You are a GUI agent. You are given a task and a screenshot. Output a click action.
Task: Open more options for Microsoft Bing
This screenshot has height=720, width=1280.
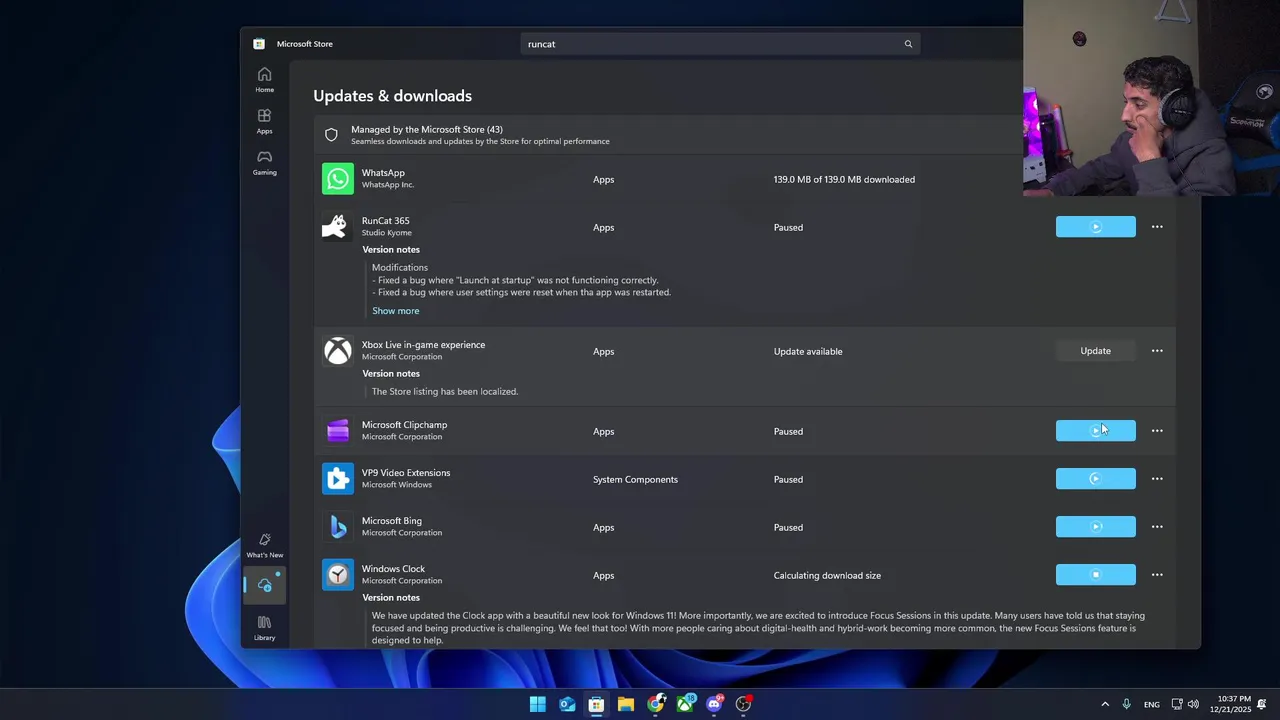click(1157, 527)
